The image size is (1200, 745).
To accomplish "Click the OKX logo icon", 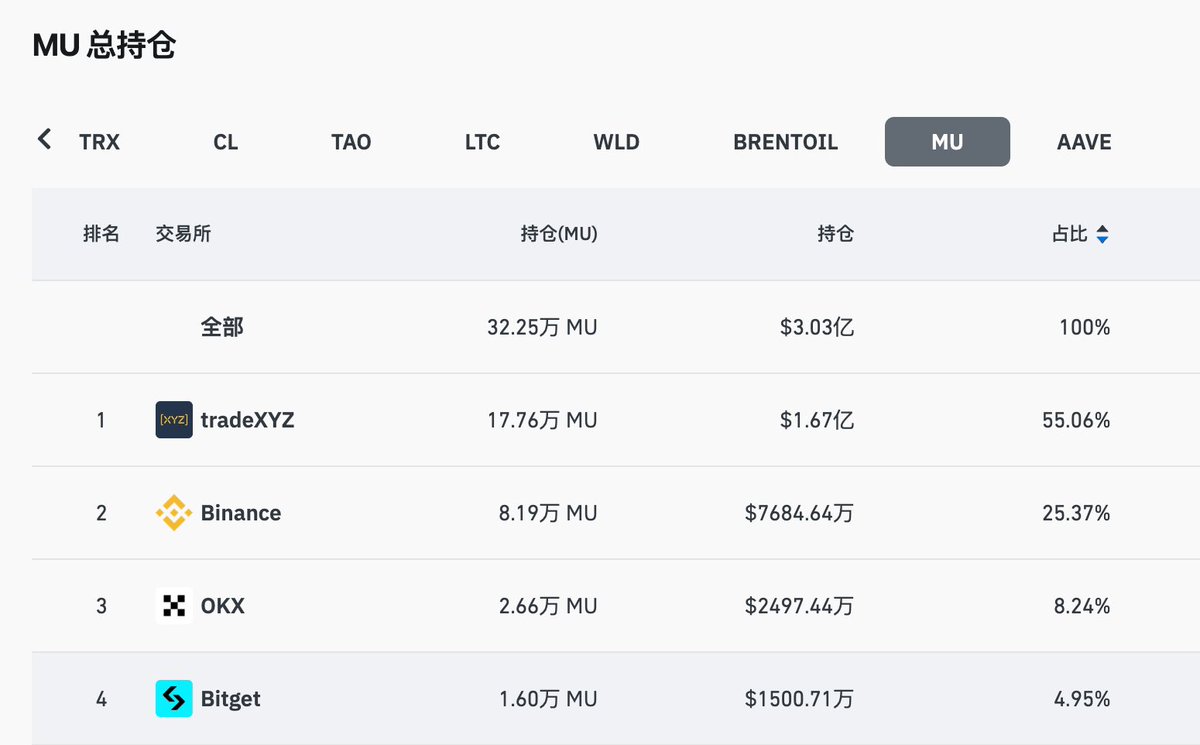I will pyautogui.click(x=174, y=606).
